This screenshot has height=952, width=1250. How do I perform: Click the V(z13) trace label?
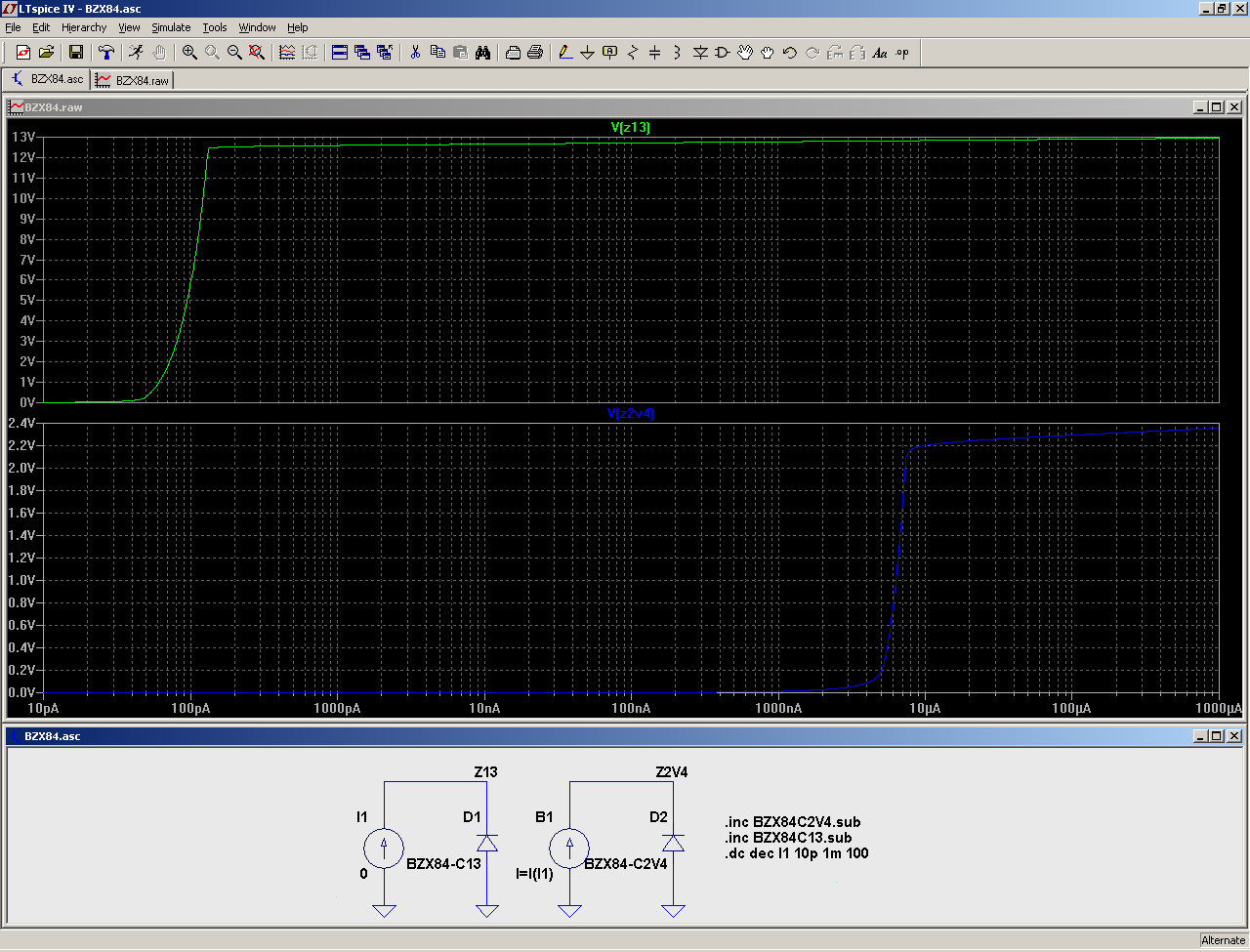point(631,127)
